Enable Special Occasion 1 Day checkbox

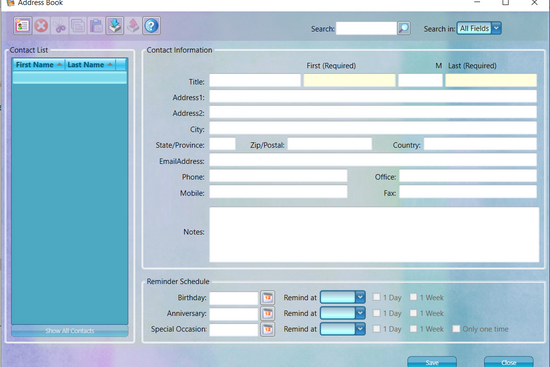pos(376,329)
